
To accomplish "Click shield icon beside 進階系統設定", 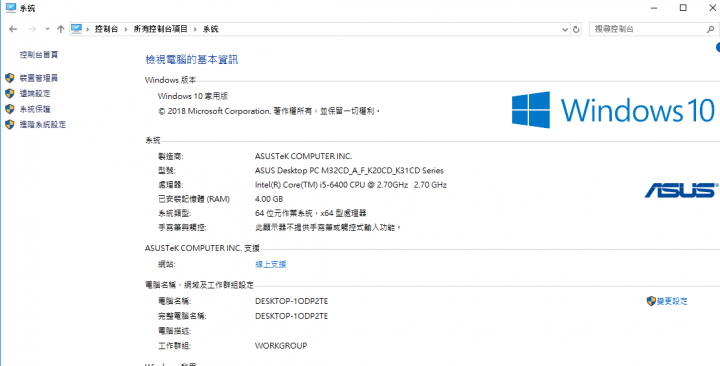I will (x=10, y=124).
